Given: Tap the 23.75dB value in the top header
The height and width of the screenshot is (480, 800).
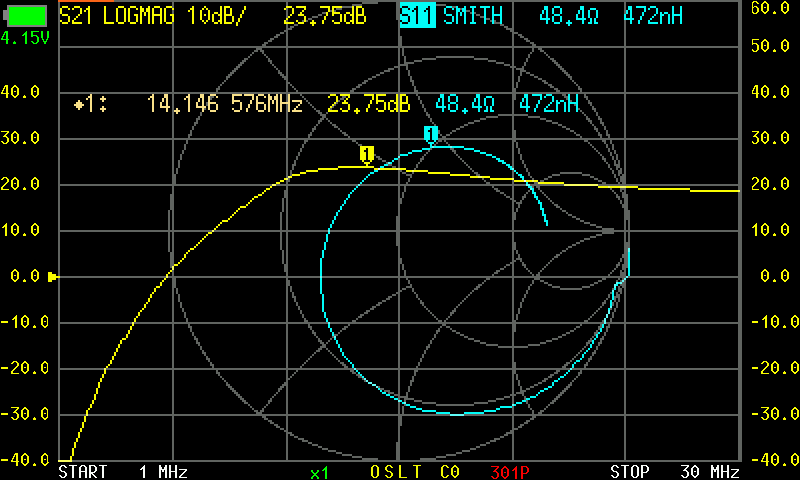Looking at the screenshot, I should (324, 16).
